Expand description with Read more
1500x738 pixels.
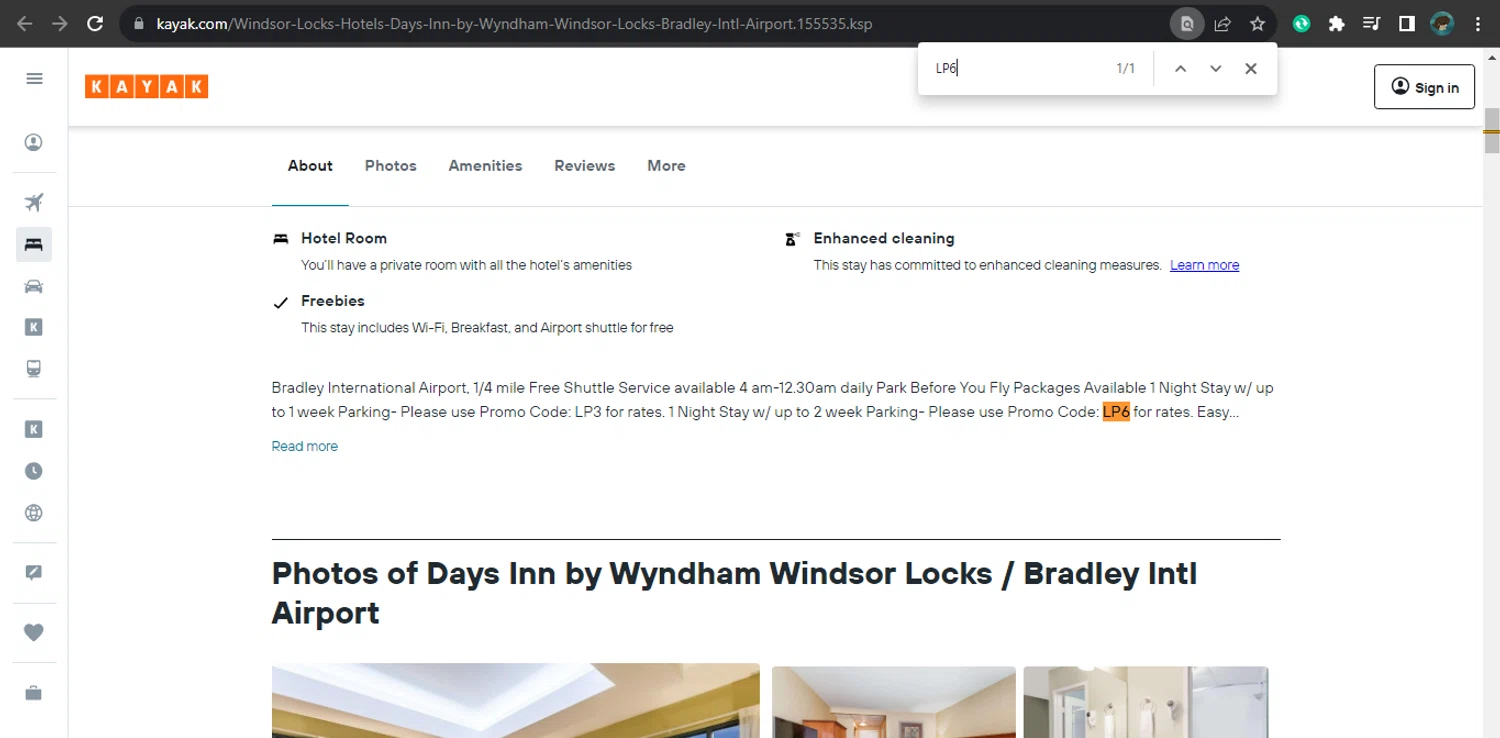(x=305, y=446)
